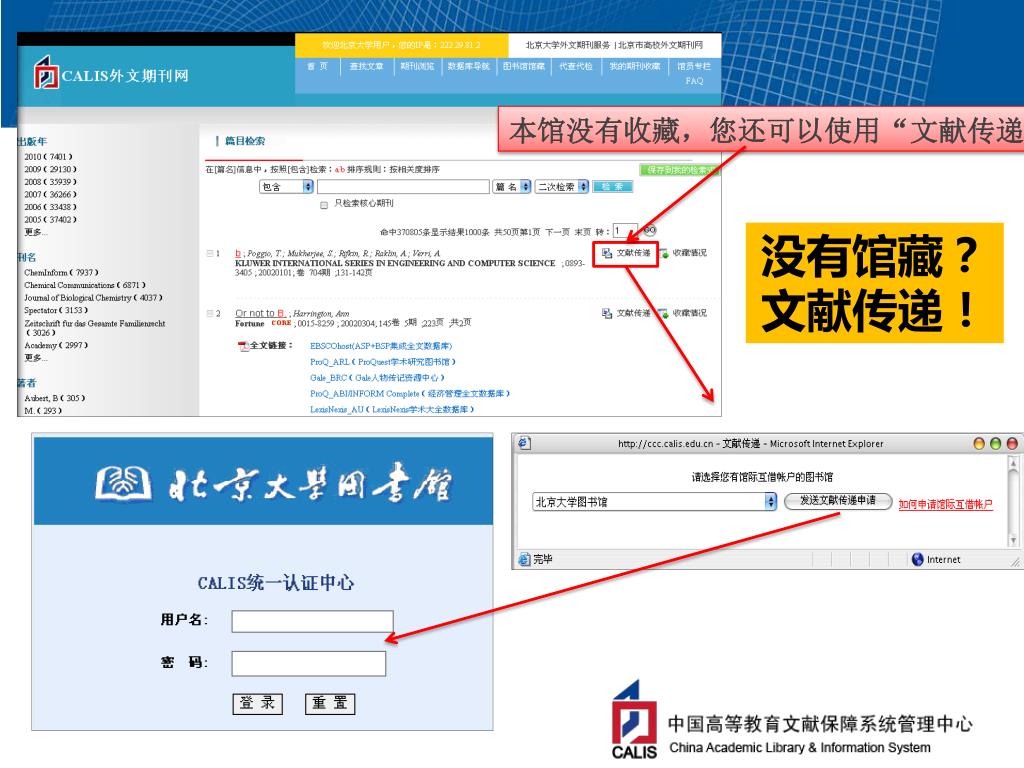Tick the checkbox for result 1
The image size is (1024, 768).
[210, 253]
